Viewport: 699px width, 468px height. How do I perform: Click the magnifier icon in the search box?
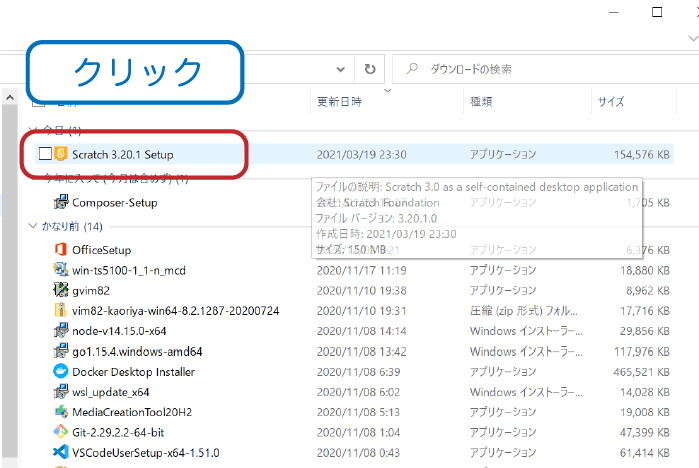[411, 69]
